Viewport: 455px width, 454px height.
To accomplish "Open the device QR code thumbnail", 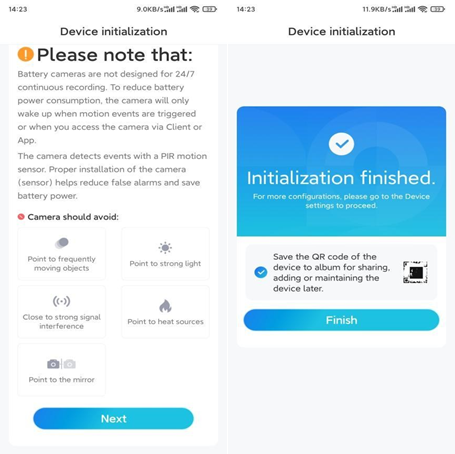I will [x=415, y=272].
